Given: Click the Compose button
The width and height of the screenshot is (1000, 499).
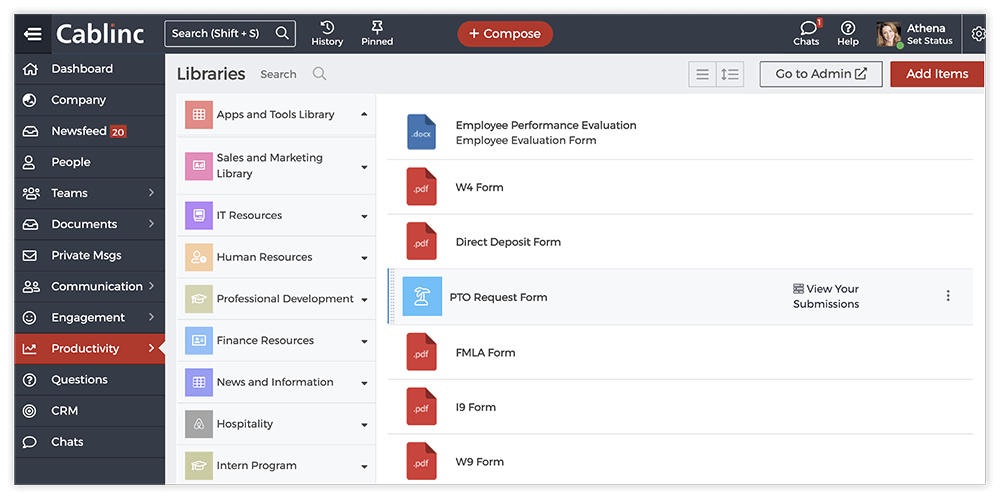Looking at the screenshot, I should (505, 34).
